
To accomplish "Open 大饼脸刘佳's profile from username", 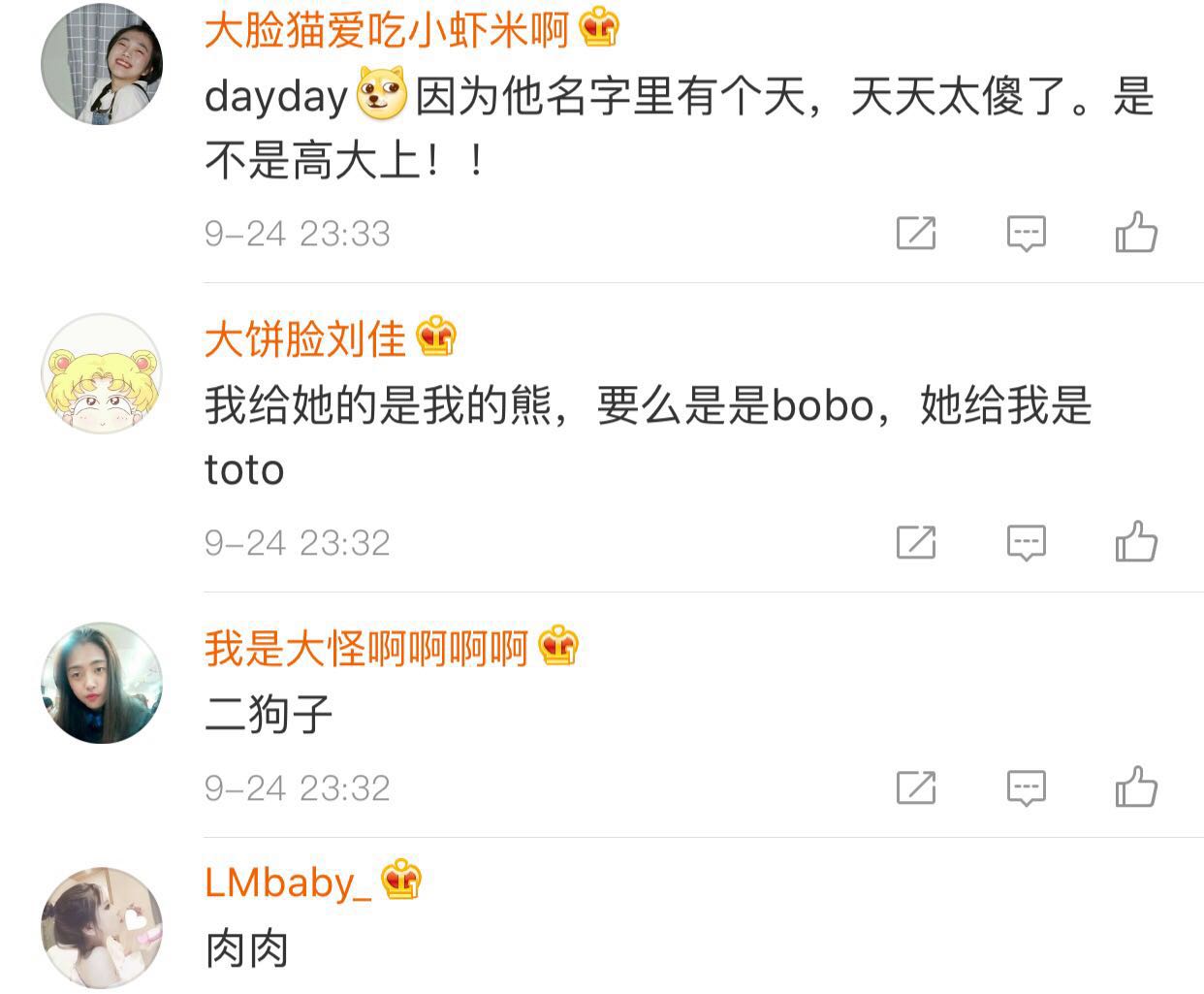I will (x=304, y=339).
